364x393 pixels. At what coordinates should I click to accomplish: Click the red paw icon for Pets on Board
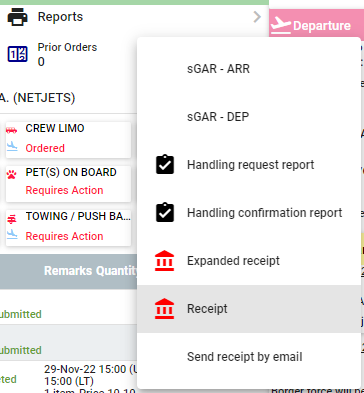(12, 174)
